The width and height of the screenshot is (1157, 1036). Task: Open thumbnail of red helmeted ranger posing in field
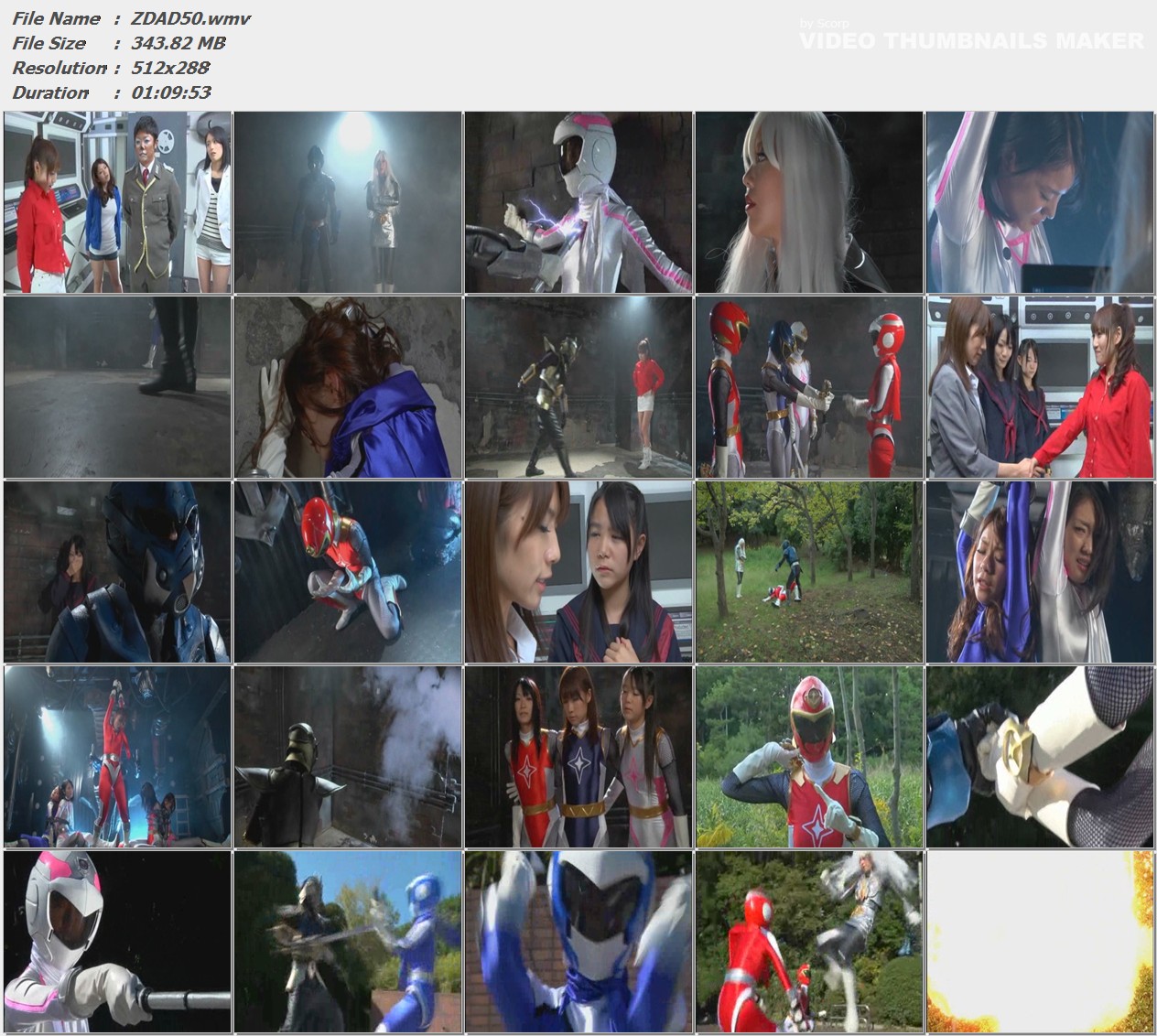810,757
